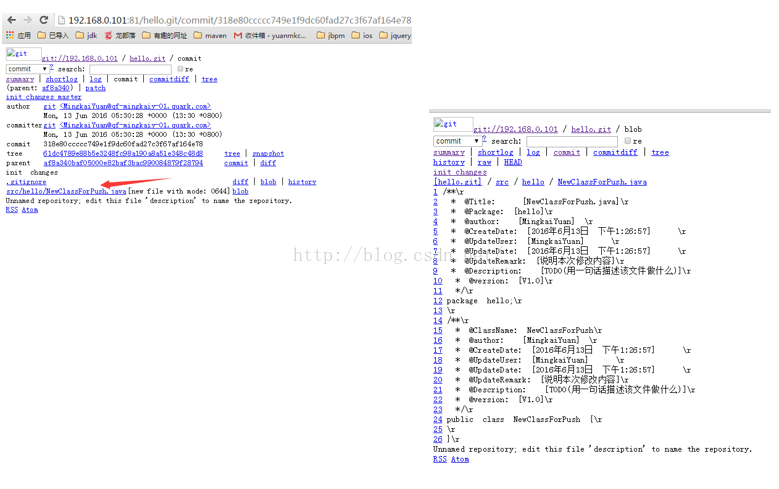Open 'commit' in the blob page nav bar
The image size is (779, 489).
tap(567, 152)
